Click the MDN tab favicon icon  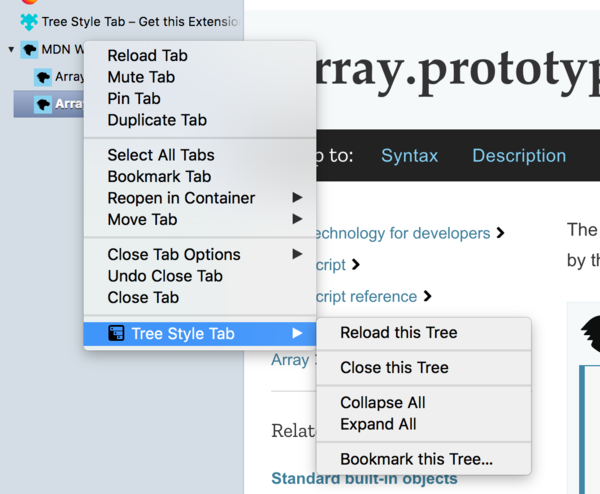click(x=29, y=49)
